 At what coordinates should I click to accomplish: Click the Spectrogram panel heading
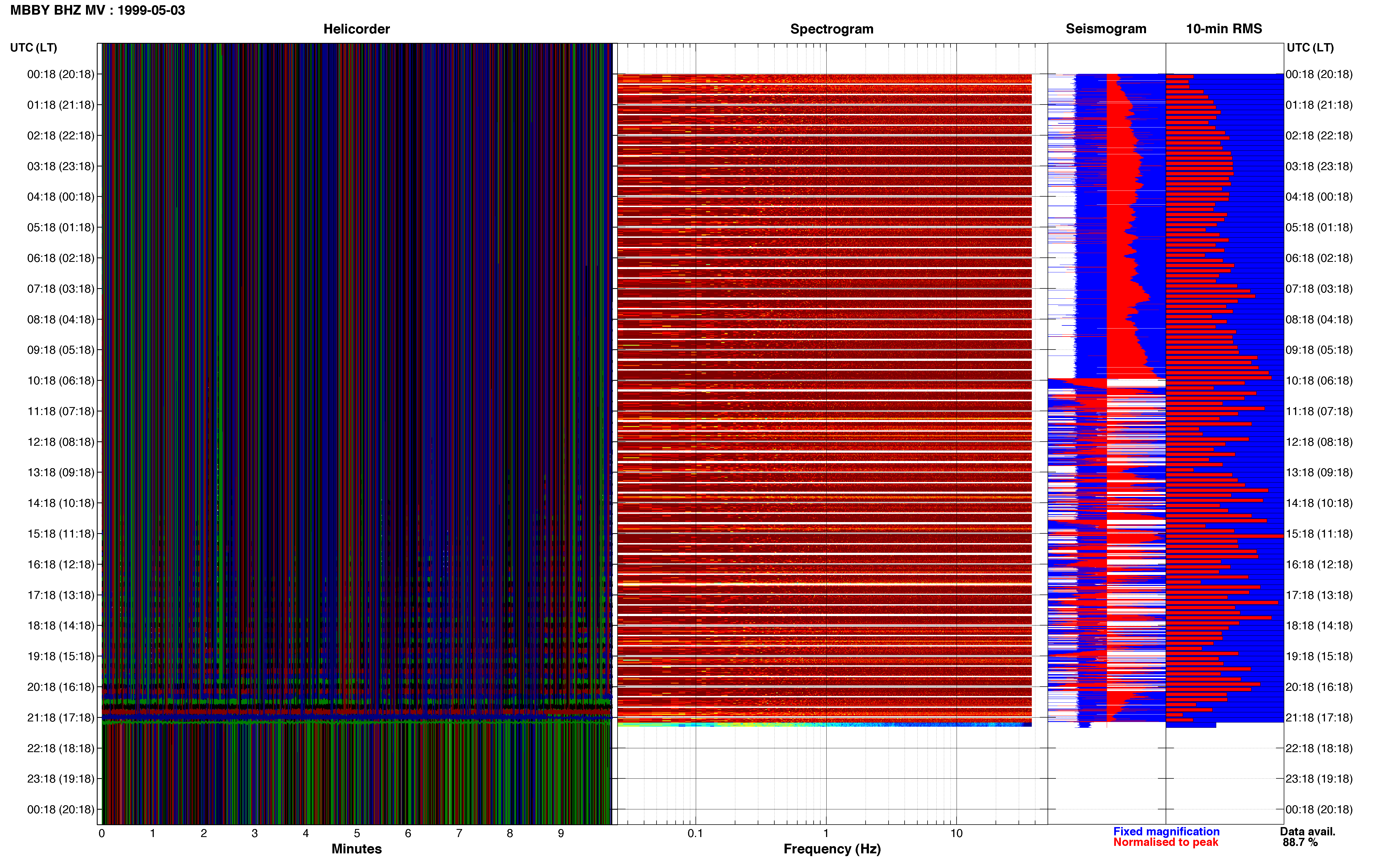pyautogui.click(x=832, y=29)
